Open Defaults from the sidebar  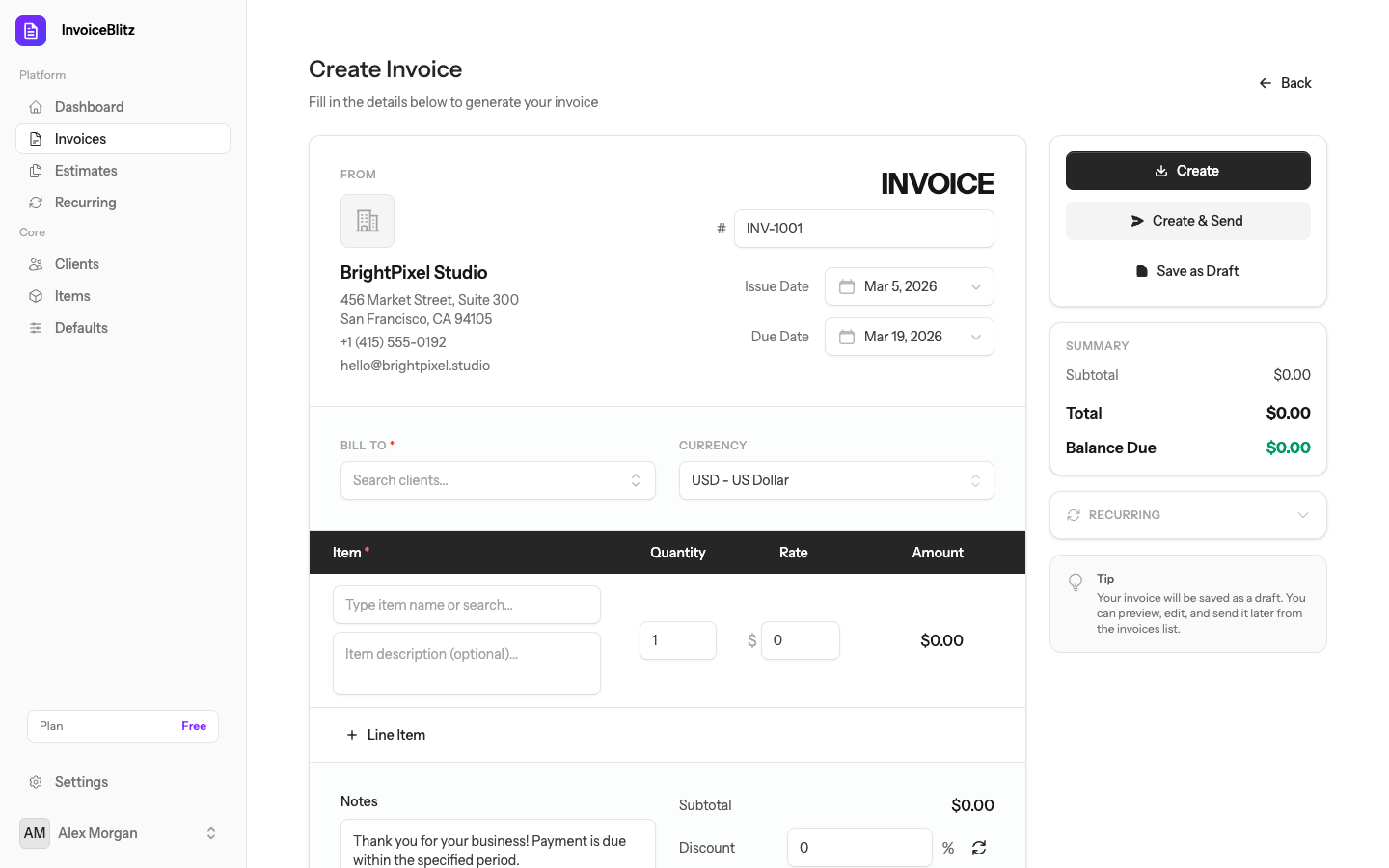[81, 327]
